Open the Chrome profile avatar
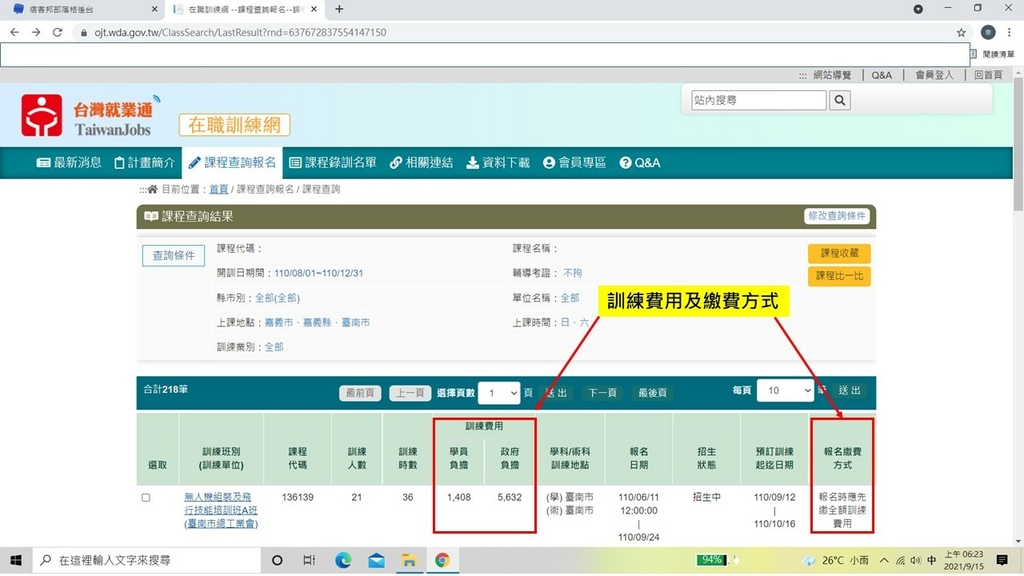Screen dimensions: 1024x576 click(x=988, y=32)
